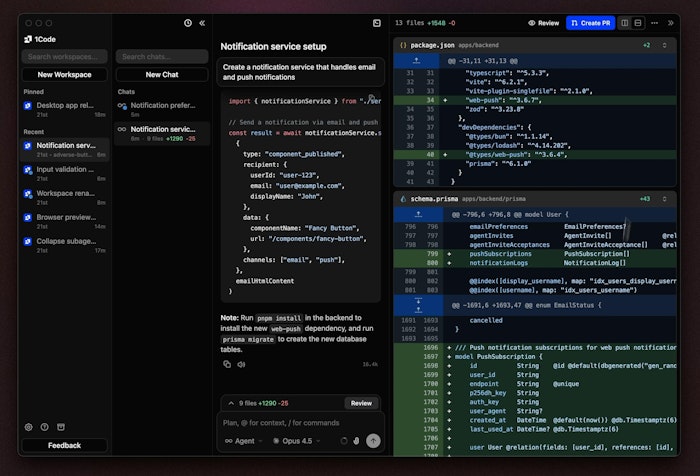The height and width of the screenshot is (476, 700).
Task: Click the Feedback button
Action: point(64,445)
